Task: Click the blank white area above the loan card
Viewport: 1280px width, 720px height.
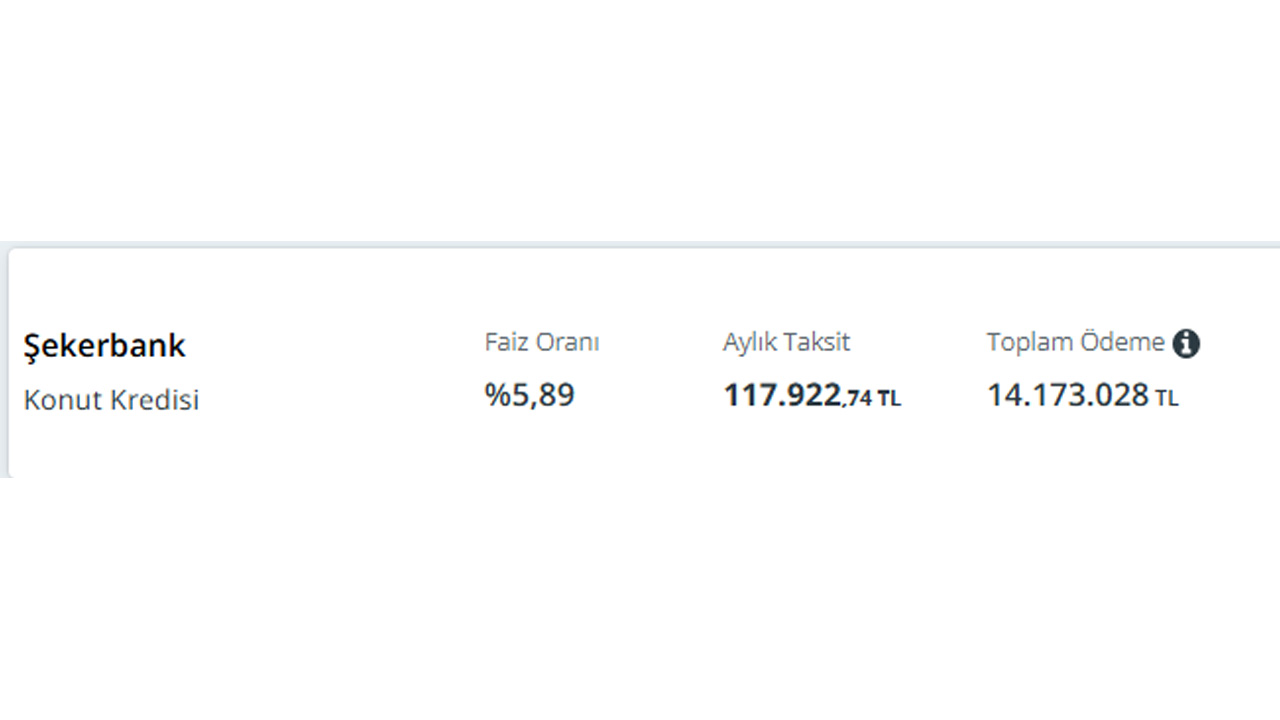Action: point(640,120)
